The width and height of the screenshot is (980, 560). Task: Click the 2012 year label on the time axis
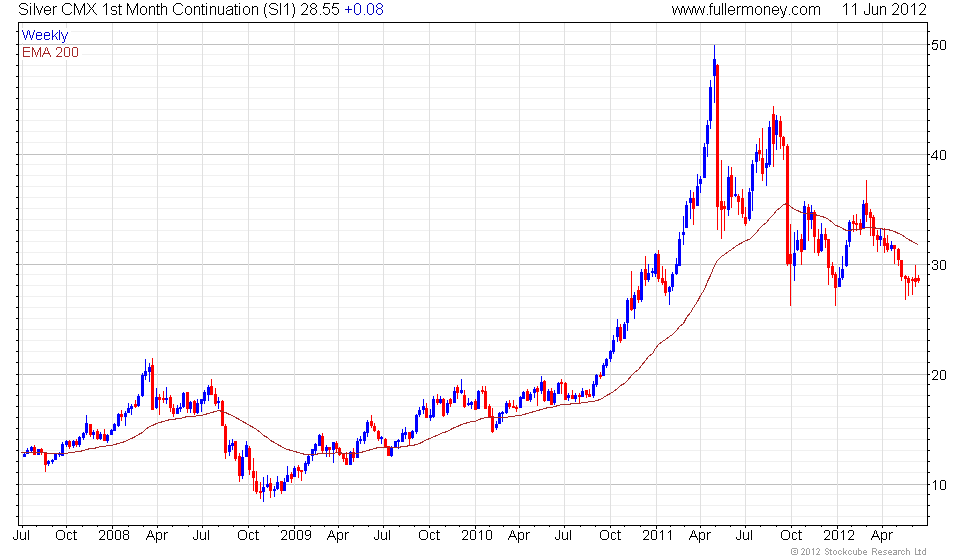(x=839, y=535)
